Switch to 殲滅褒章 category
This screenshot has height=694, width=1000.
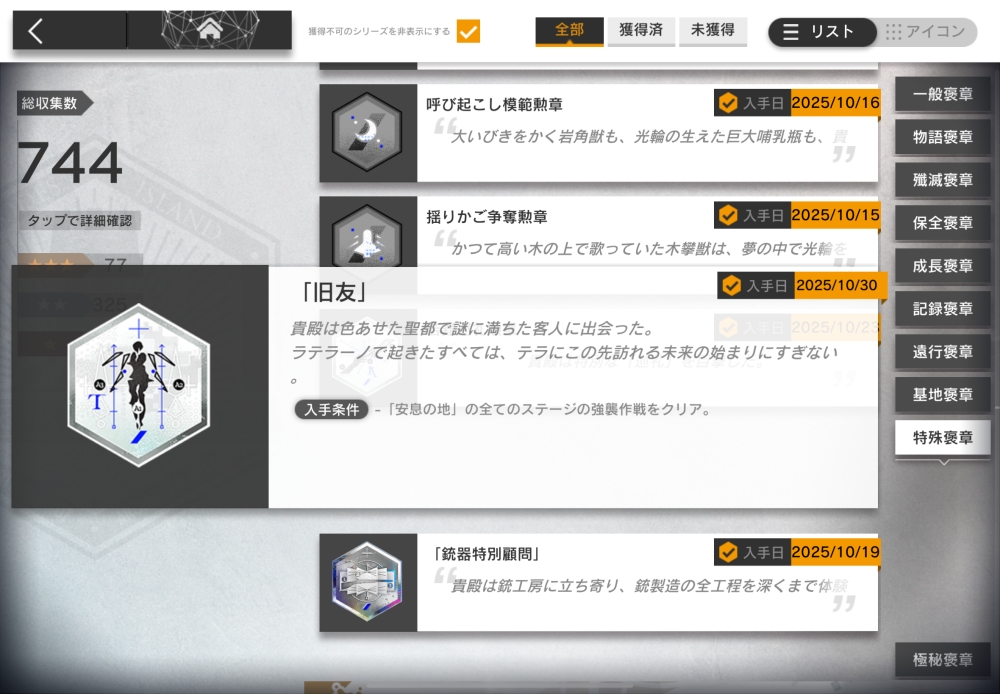tap(943, 180)
